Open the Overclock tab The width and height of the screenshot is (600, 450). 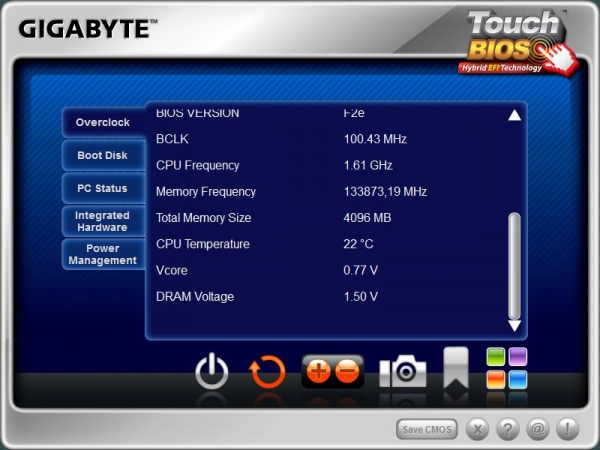(x=103, y=122)
